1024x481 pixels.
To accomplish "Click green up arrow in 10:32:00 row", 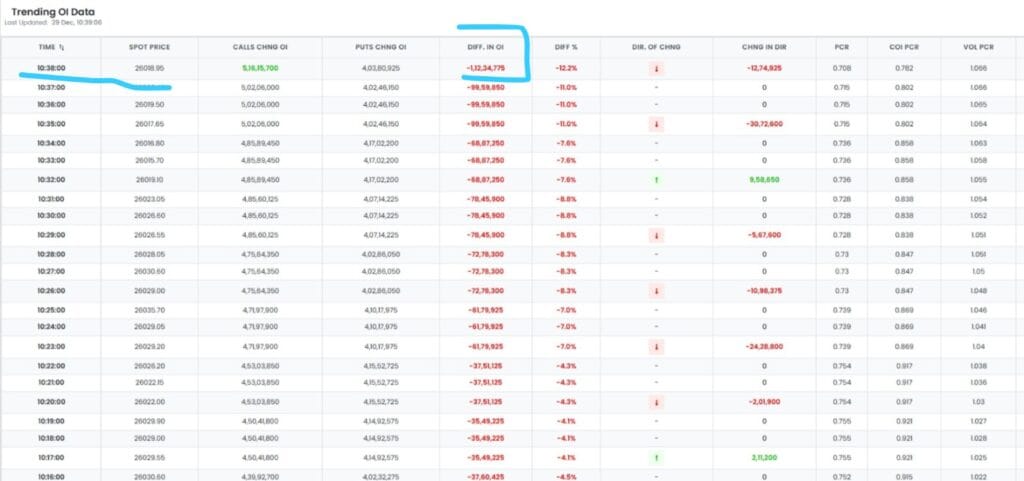I will click(x=656, y=179).
